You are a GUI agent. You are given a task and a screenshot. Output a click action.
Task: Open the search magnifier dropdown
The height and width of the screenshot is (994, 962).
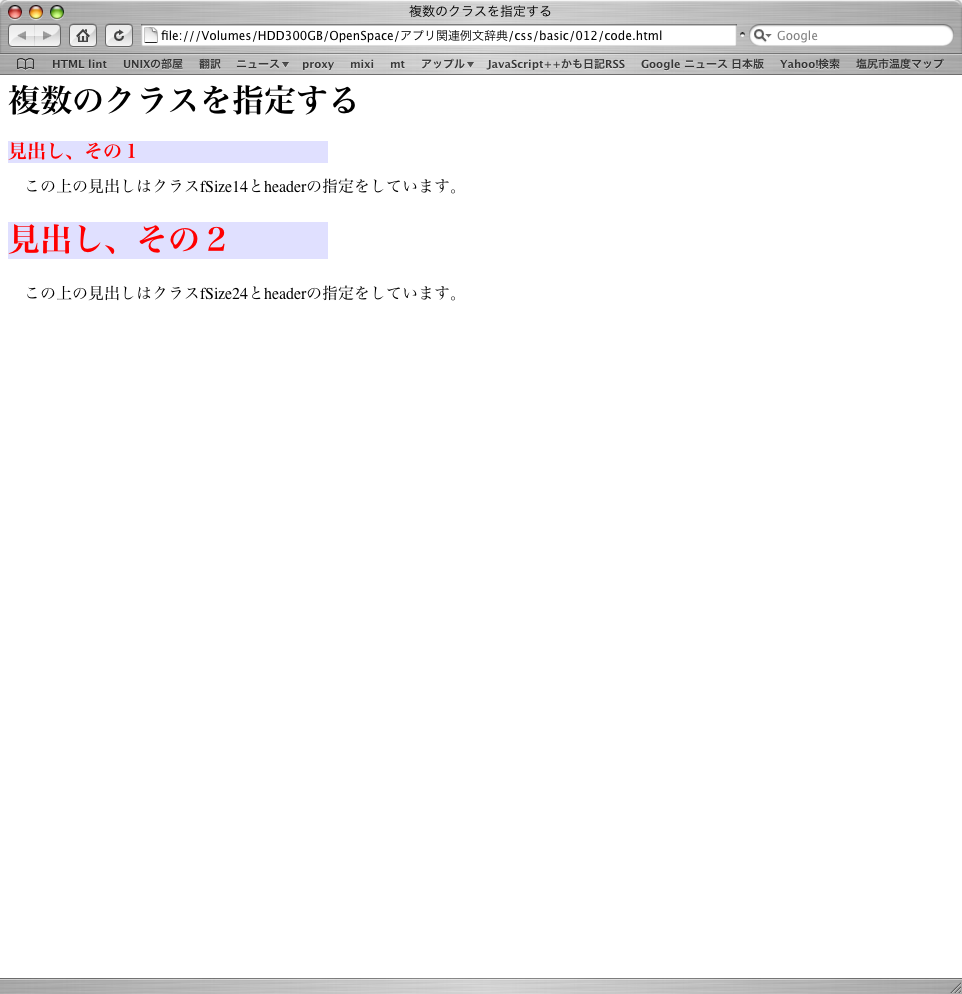click(x=762, y=36)
